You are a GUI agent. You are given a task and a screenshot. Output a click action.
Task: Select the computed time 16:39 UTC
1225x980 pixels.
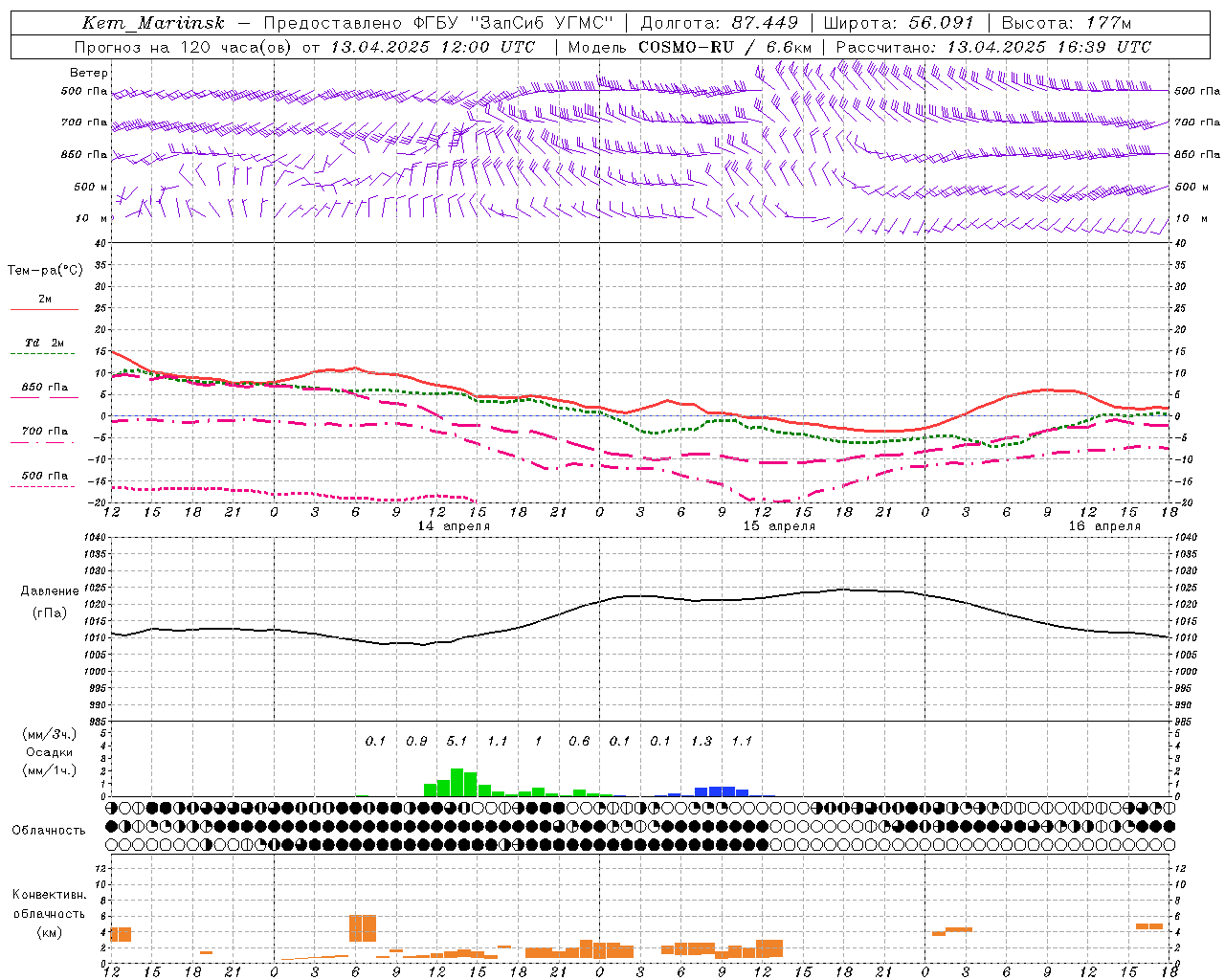click(1104, 46)
